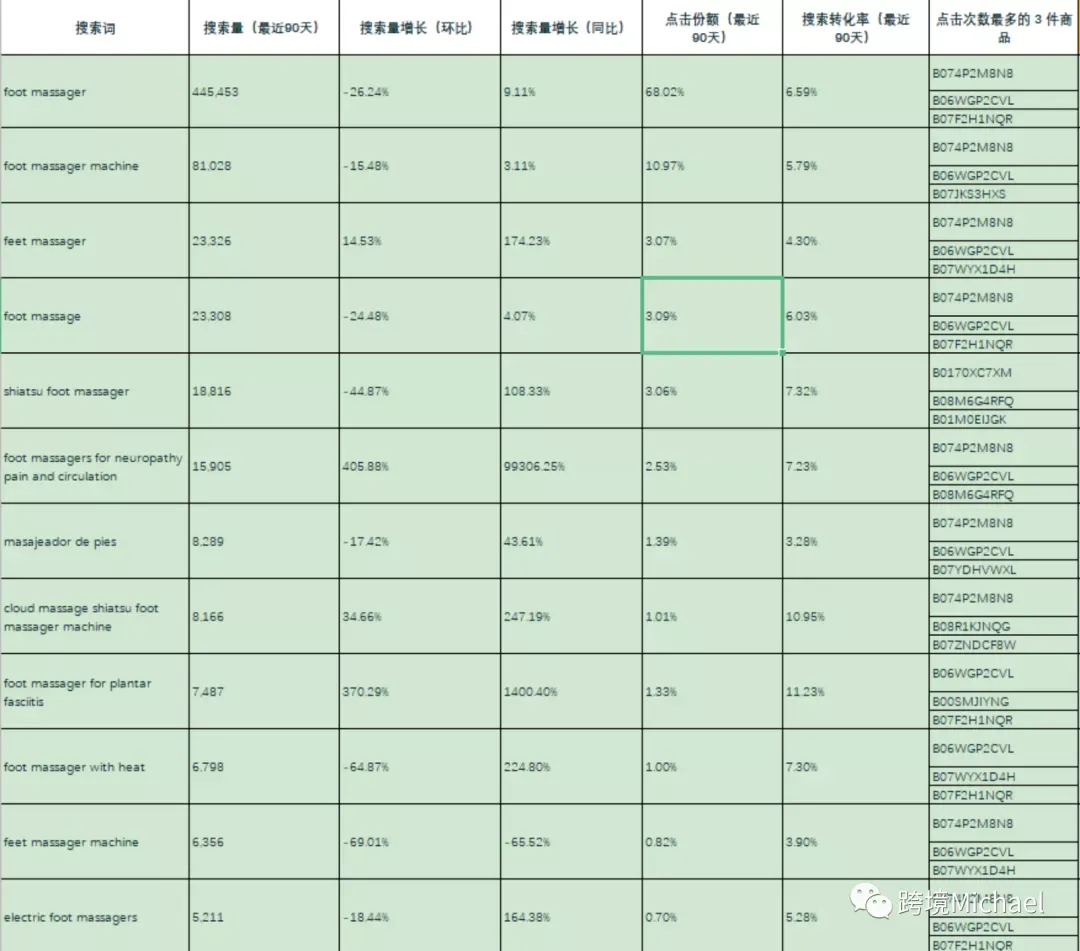This screenshot has width=1080, height=951.
Task: Select the 搜索转化率 header cell
Action: coord(855,28)
